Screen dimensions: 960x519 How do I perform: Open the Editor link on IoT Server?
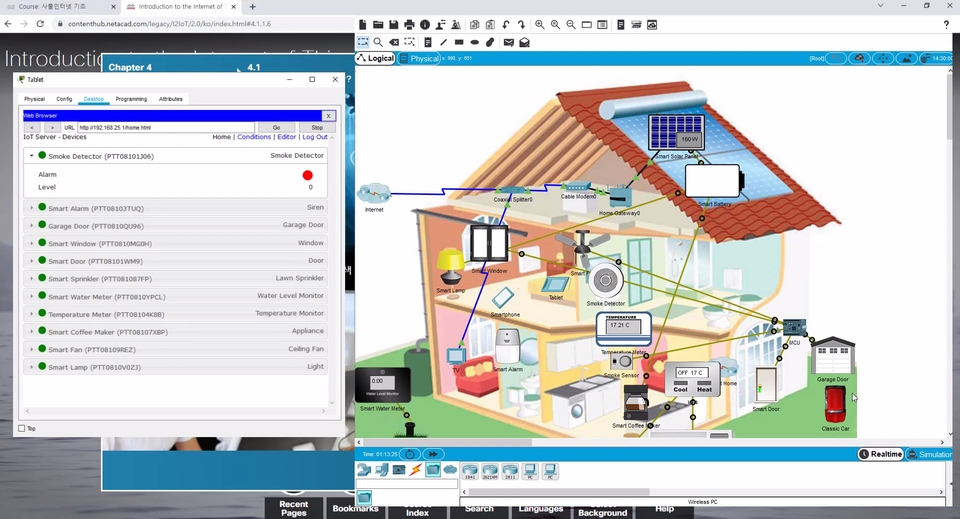point(287,137)
